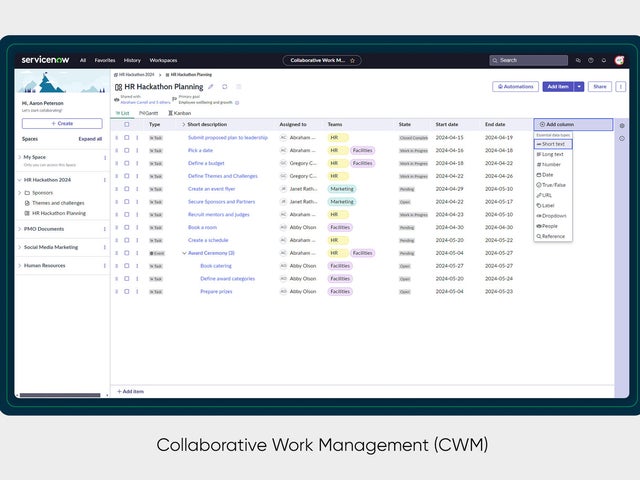
Task: Open the History menu
Action: [132, 60]
